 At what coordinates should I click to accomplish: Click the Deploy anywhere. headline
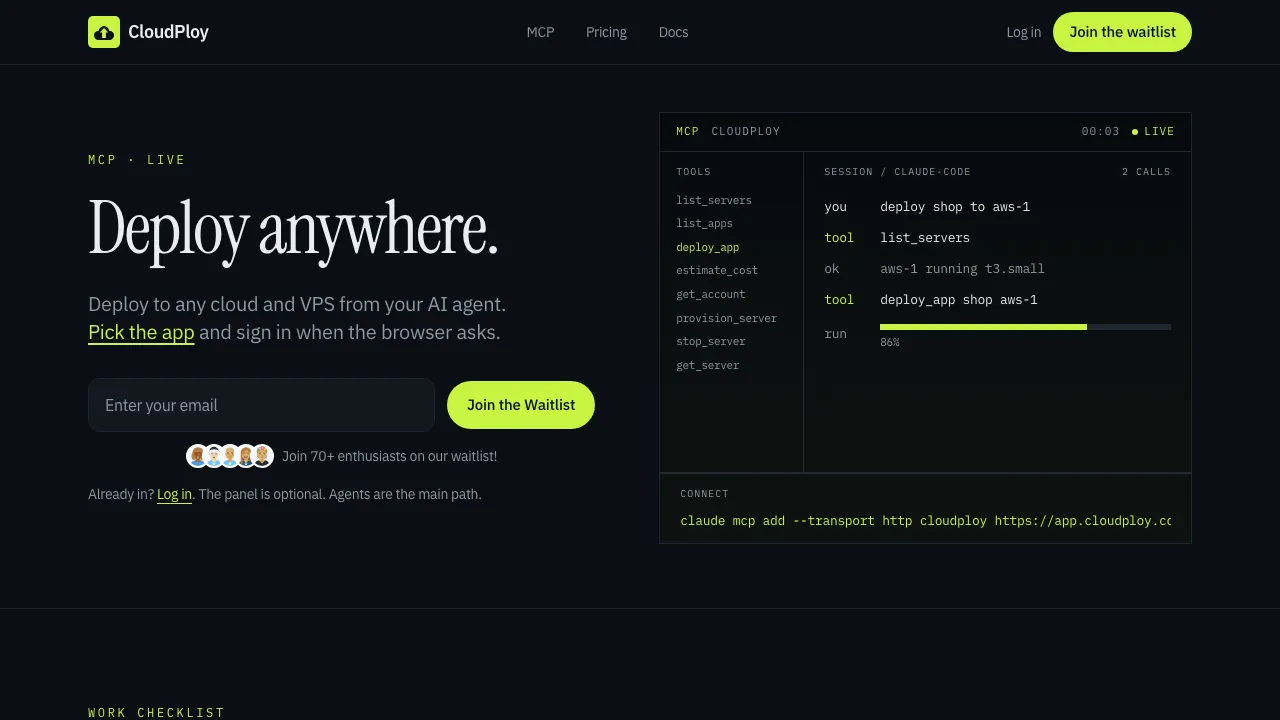[x=293, y=230]
